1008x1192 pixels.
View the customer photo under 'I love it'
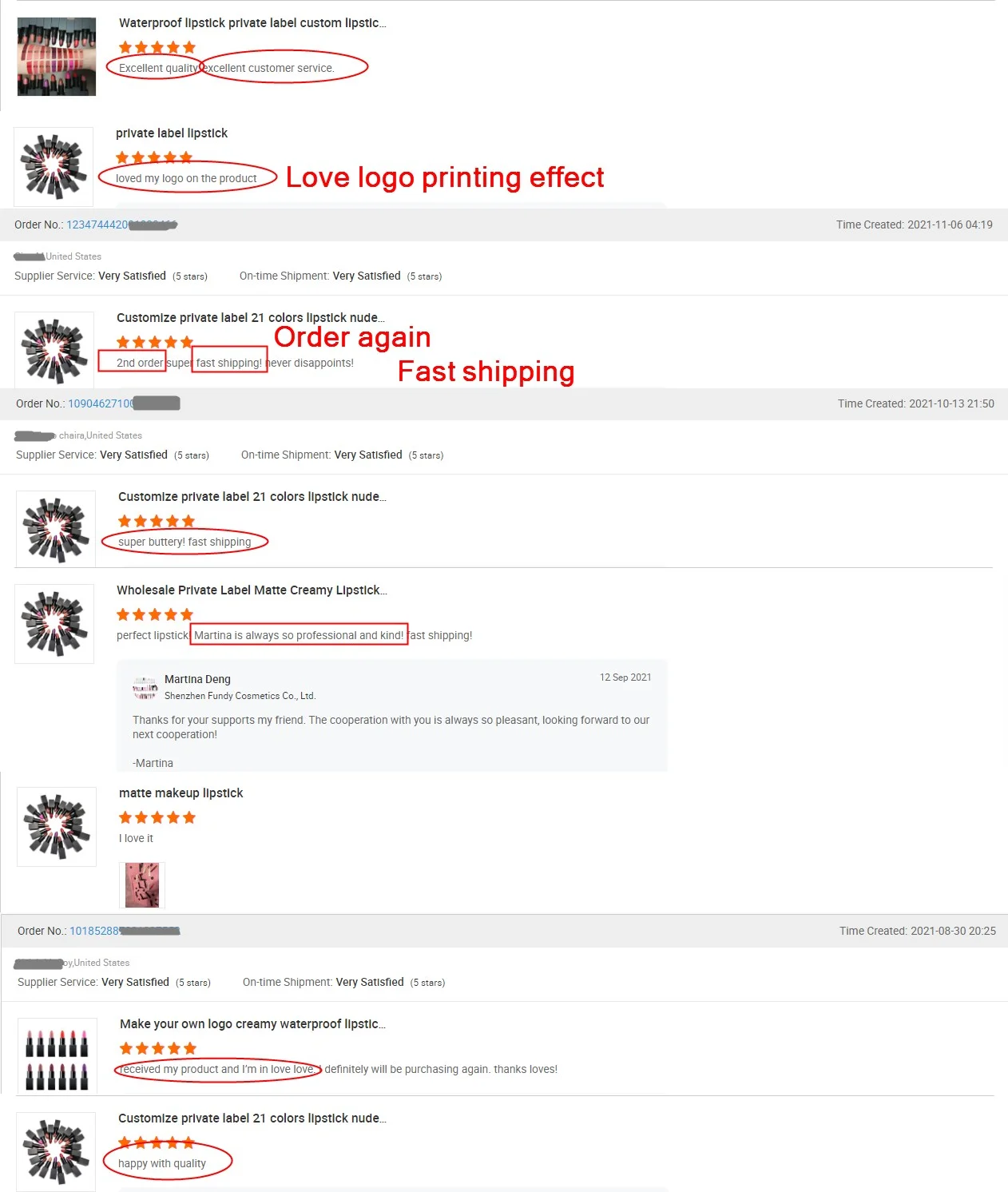click(142, 885)
